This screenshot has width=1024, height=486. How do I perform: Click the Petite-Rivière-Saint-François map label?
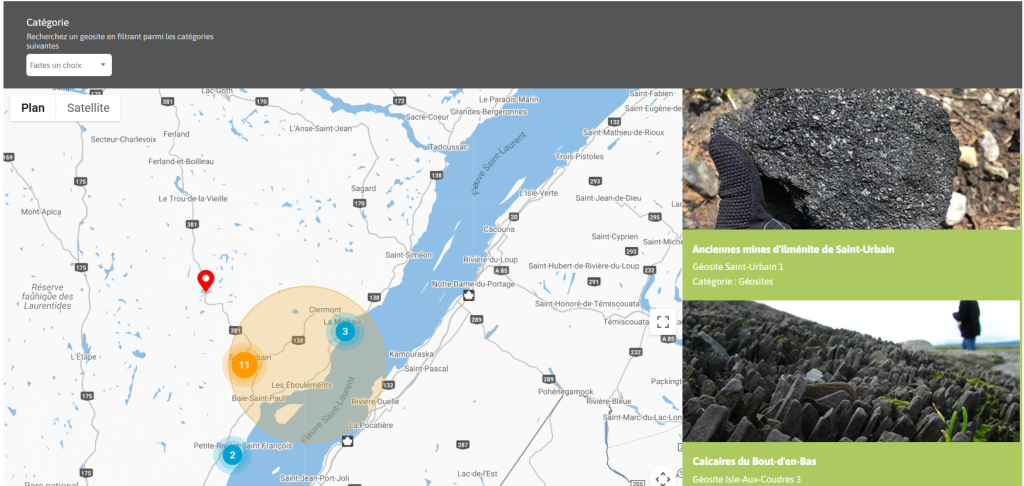(x=243, y=446)
